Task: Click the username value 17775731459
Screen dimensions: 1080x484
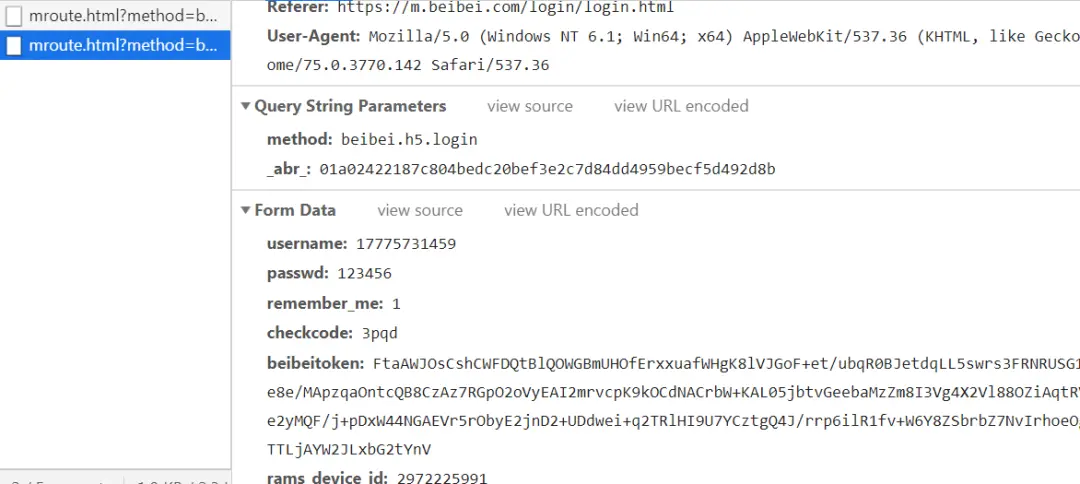Action: (406, 244)
